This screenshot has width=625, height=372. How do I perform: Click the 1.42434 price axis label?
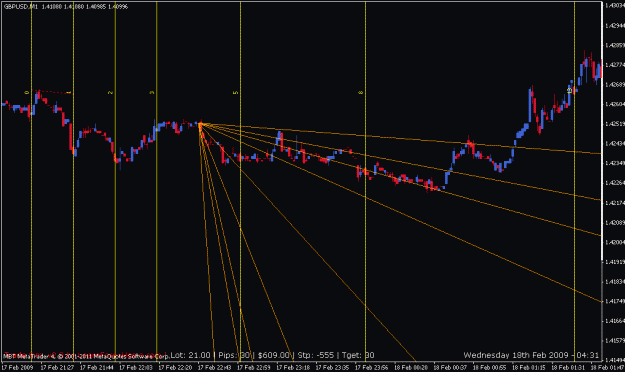pos(615,143)
